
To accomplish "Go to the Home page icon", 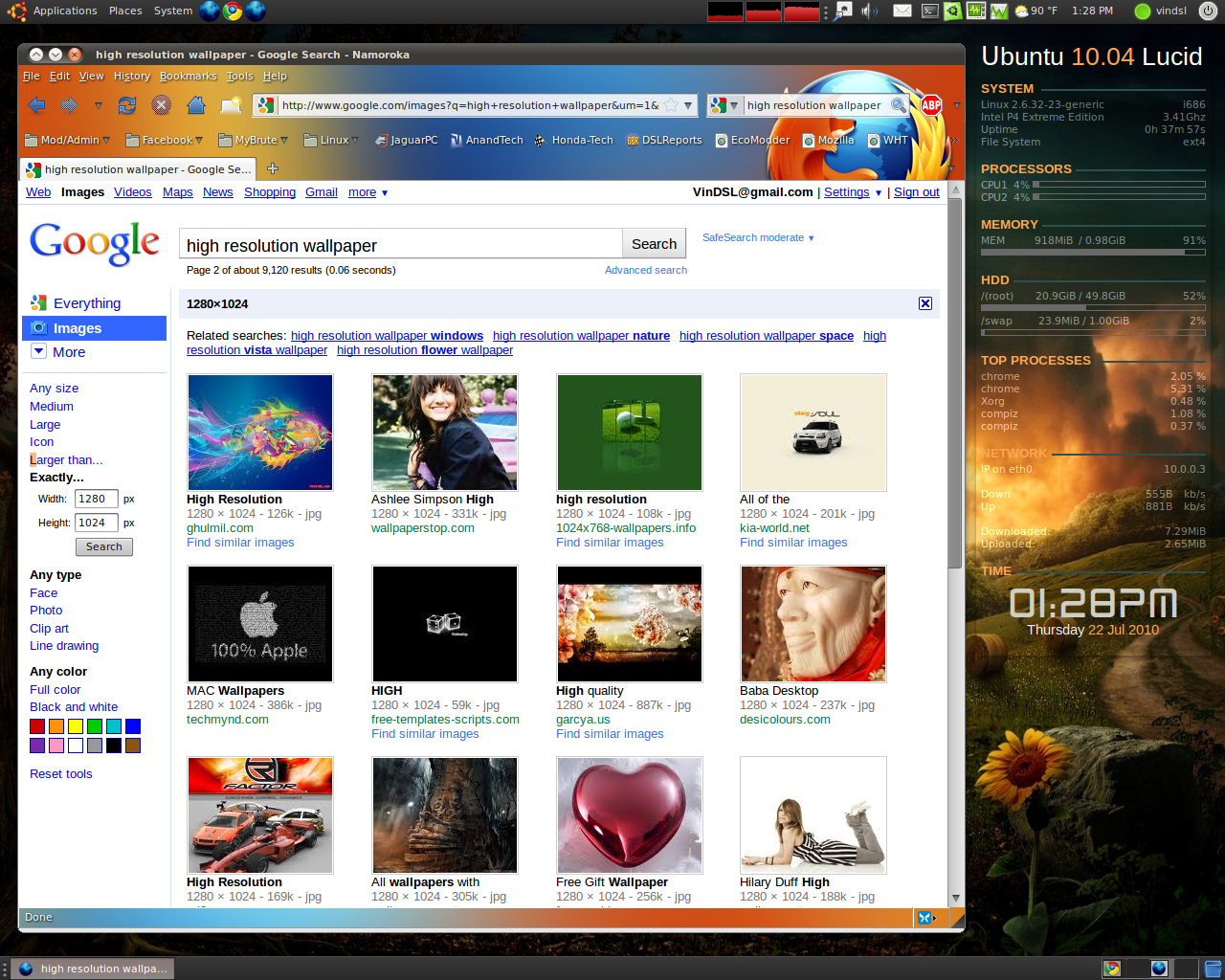I will (x=196, y=105).
